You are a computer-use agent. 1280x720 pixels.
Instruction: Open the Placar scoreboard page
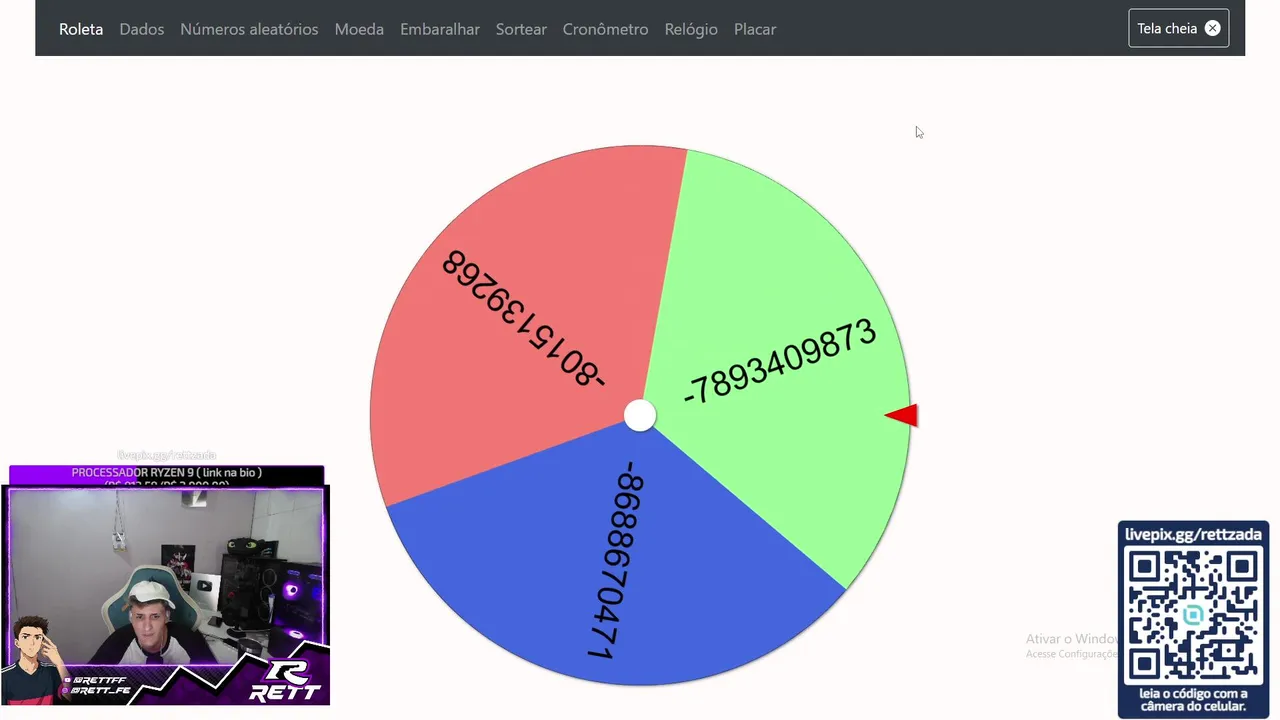pos(755,29)
